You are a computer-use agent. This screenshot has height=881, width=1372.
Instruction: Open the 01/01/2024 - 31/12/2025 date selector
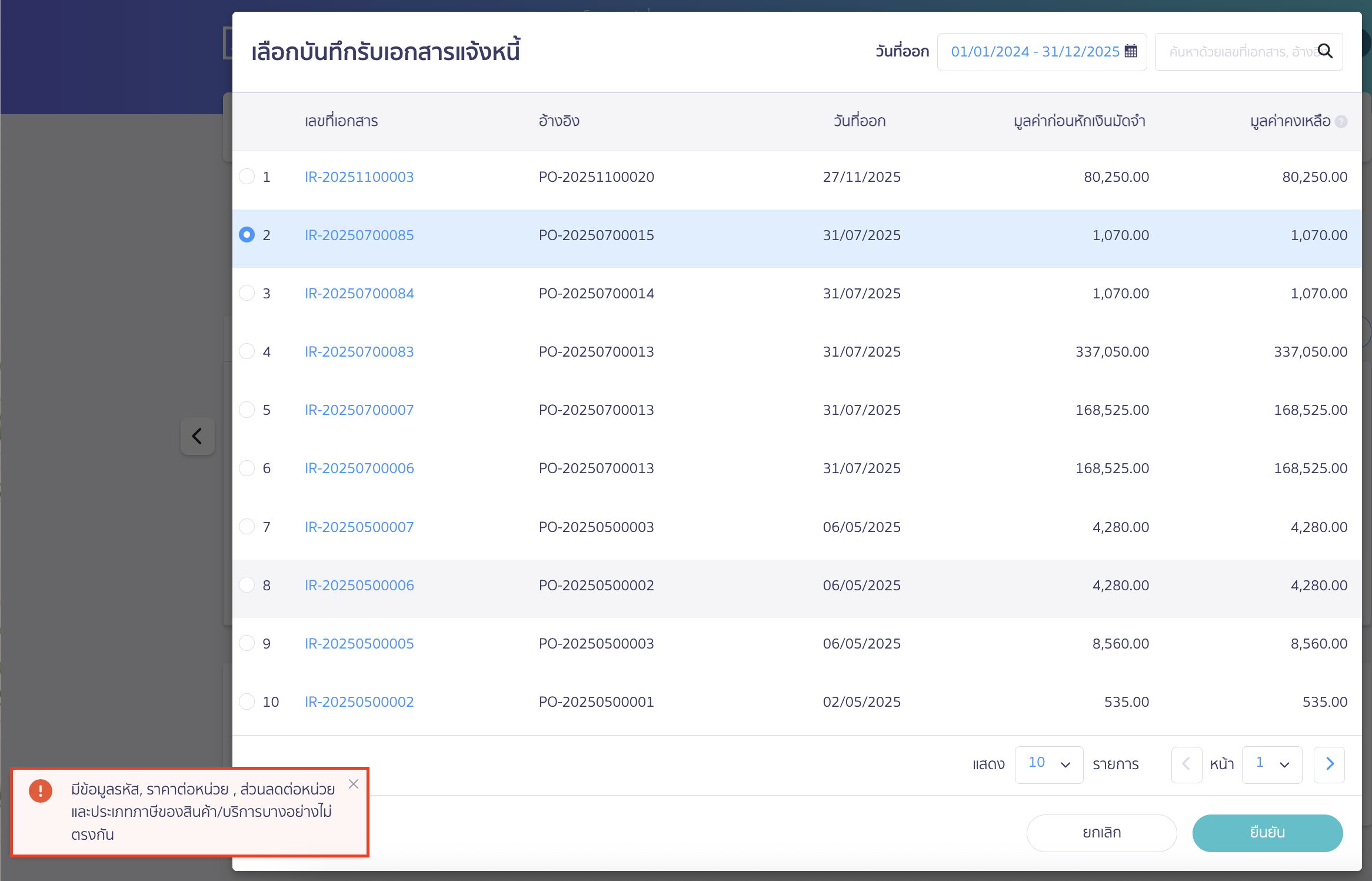coord(1035,52)
